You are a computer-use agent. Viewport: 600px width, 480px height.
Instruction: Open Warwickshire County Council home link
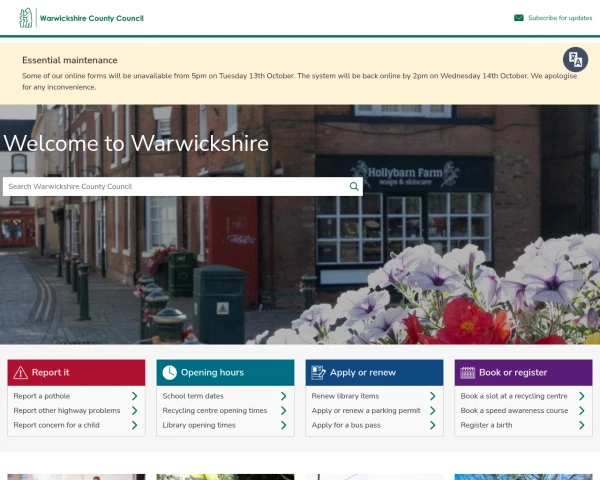(x=91, y=18)
